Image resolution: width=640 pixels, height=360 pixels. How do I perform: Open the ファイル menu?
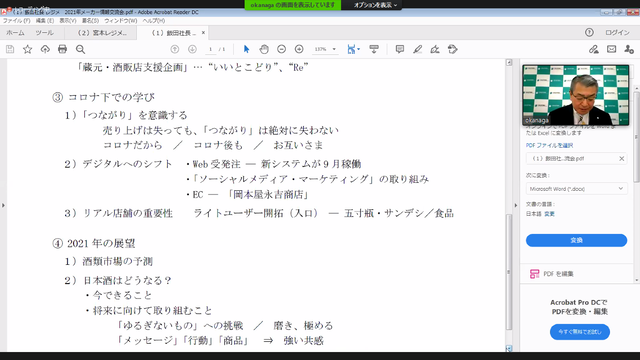click(x=16, y=20)
